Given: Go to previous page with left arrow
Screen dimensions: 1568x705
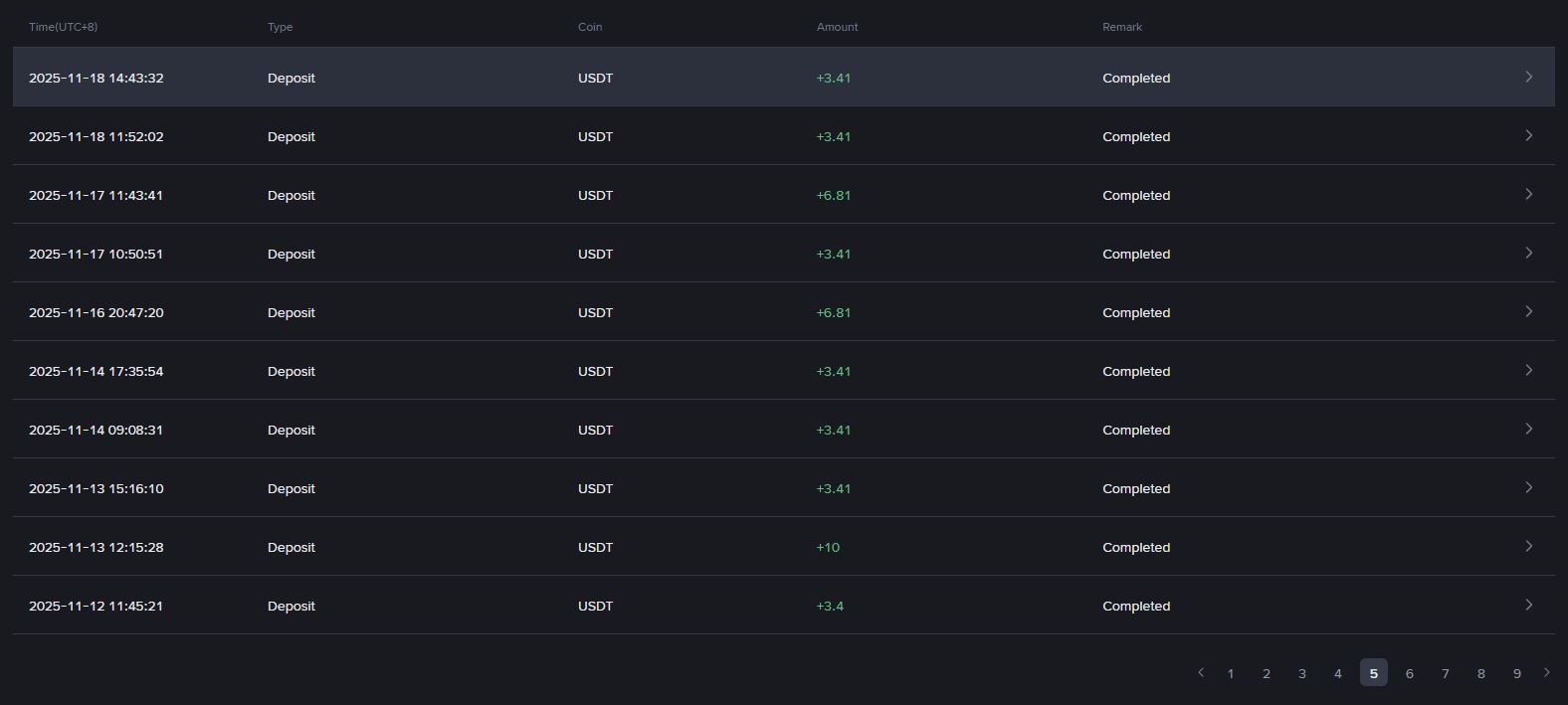Looking at the screenshot, I should click(x=1201, y=673).
